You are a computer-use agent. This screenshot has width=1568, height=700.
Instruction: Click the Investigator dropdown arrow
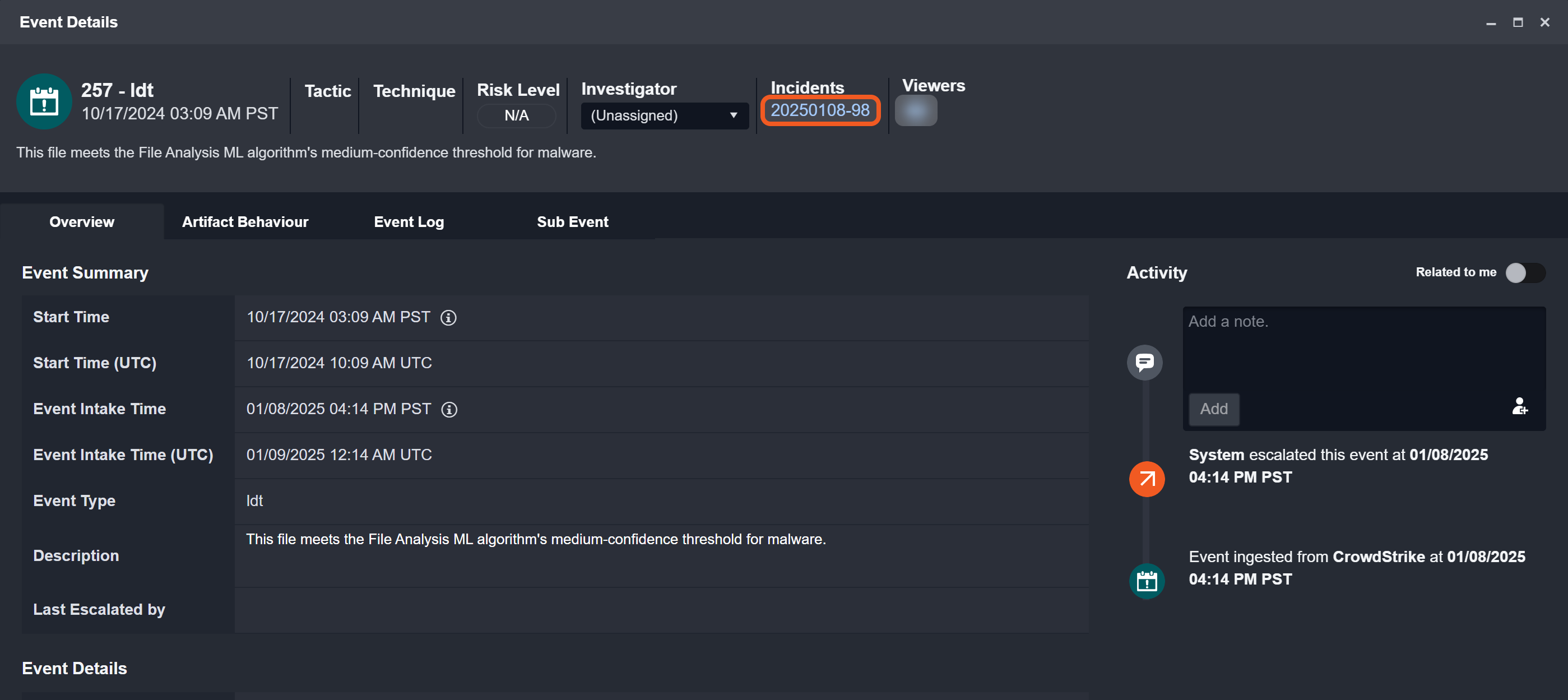tap(733, 115)
